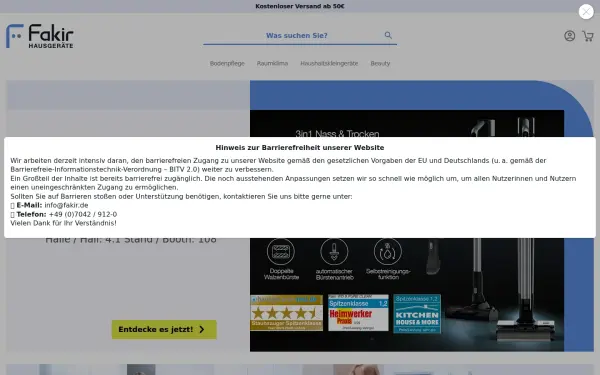Viewport: 600px width, 375px height.
Task: Open the Haushaltskleingeräte menu
Action: coord(329,64)
